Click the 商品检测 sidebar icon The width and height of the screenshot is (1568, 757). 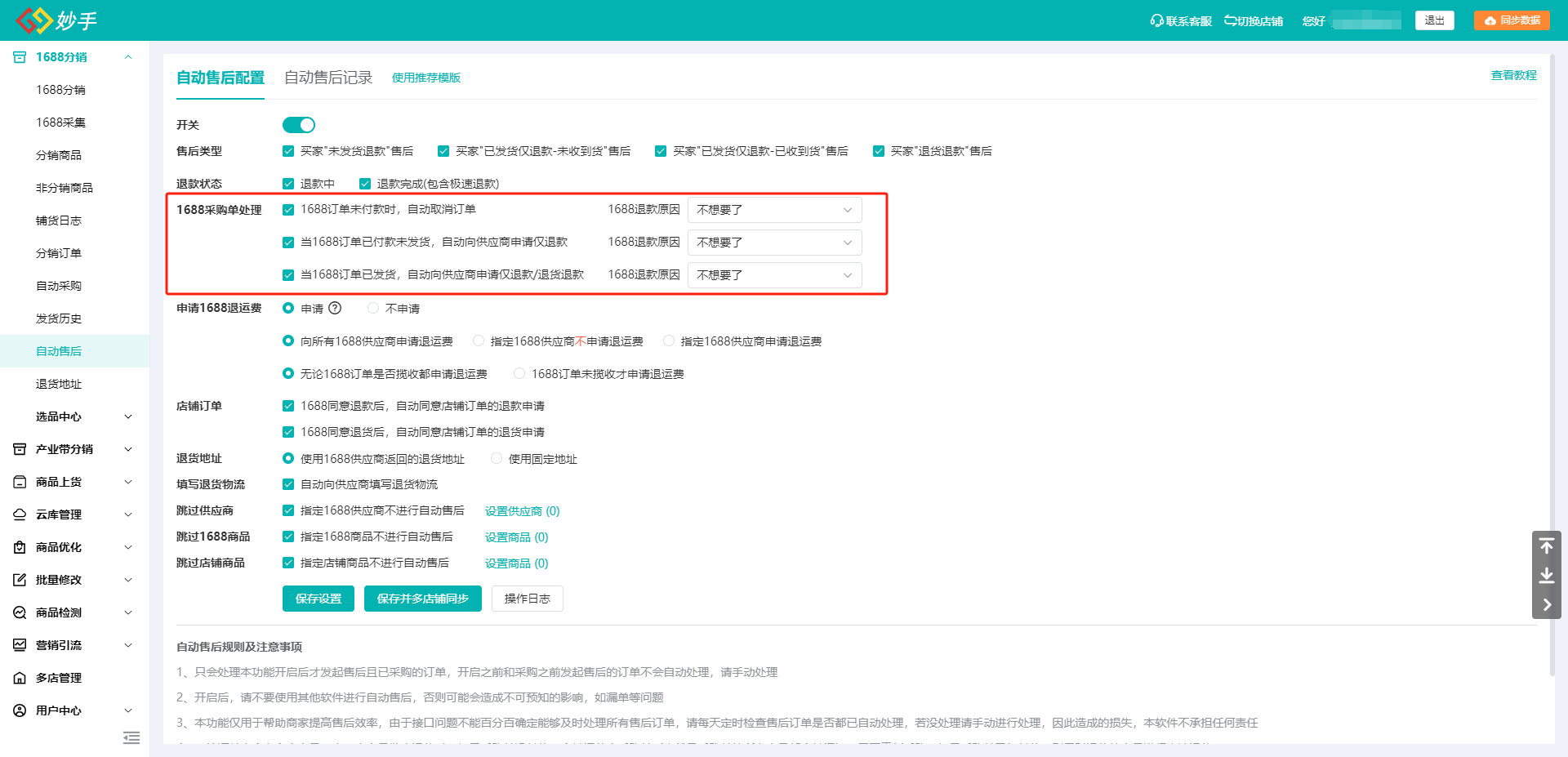pos(20,612)
